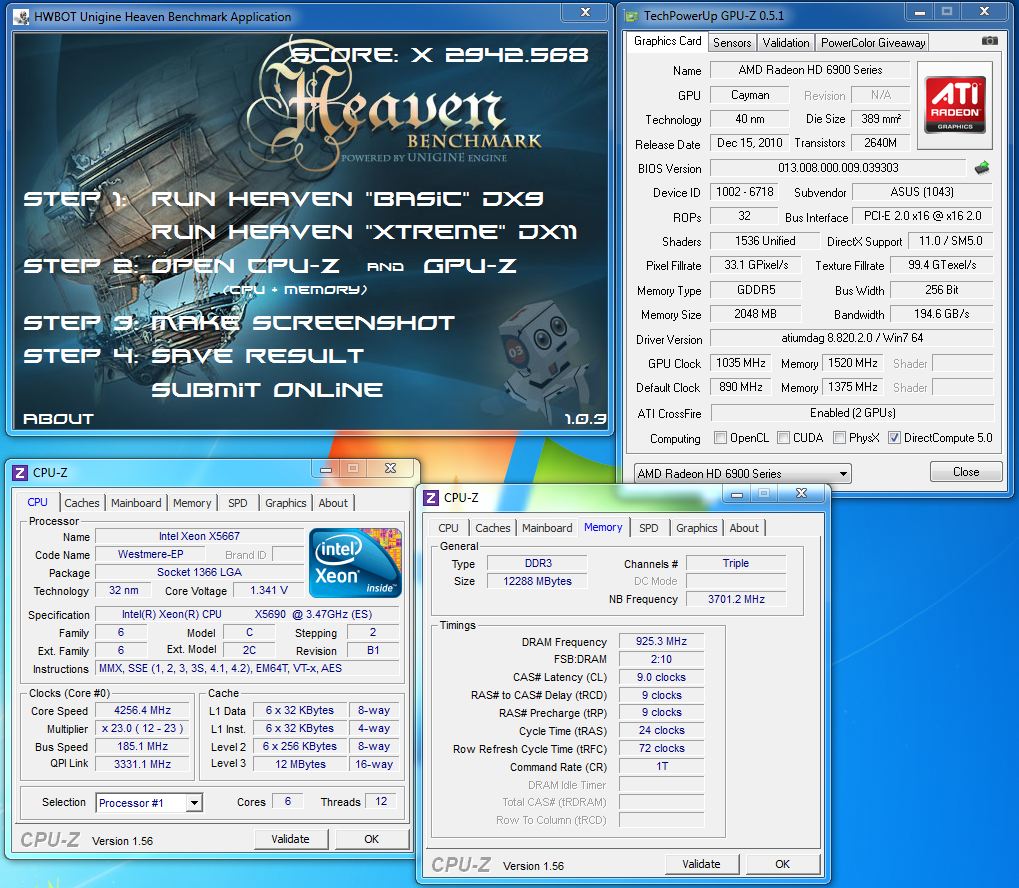The image size is (1019, 888).
Task: Click Validate in the left CPU-Z window
Action: 290,839
